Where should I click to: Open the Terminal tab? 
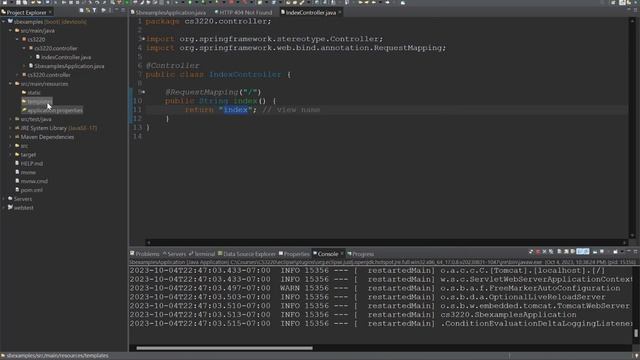pyautogui.click(x=202, y=254)
